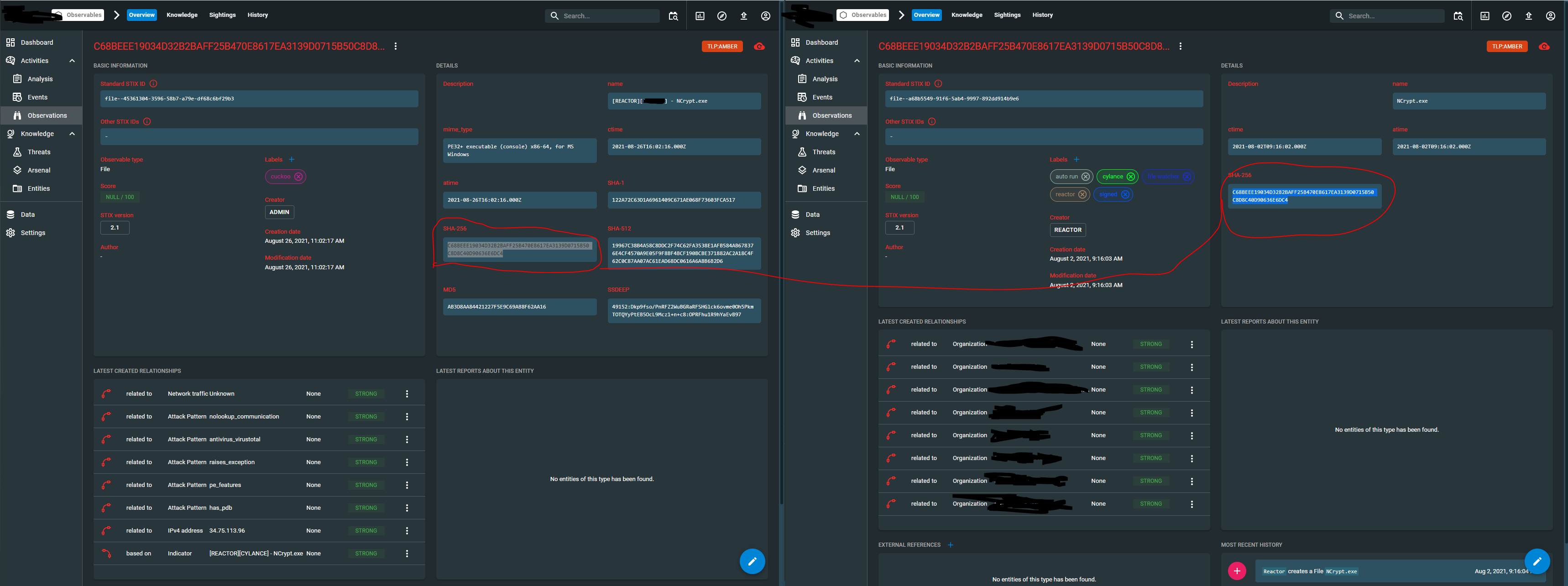Click the TLP:AMBER marking button
Viewport: 1568px width, 586px height.
[722, 46]
